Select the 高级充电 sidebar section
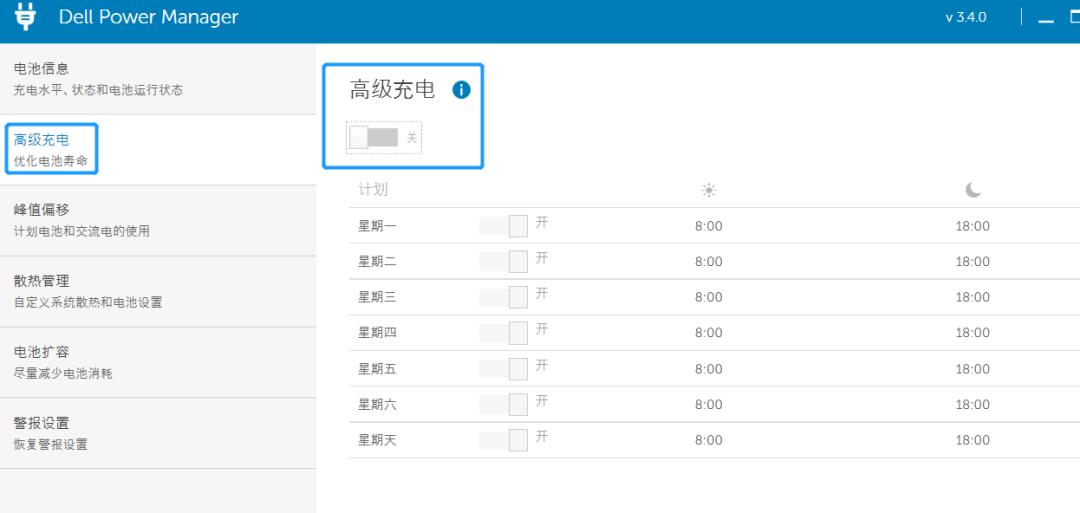 coord(158,149)
